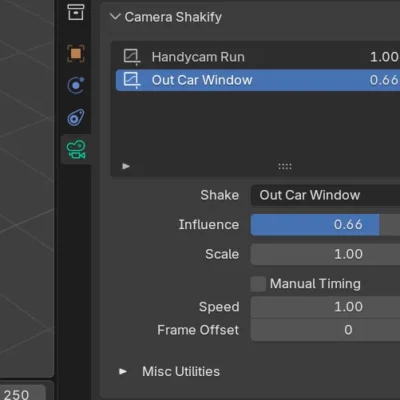Adjust the Influence slider
This screenshot has width=400, height=400.
pyautogui.click(x=325, y=225)
